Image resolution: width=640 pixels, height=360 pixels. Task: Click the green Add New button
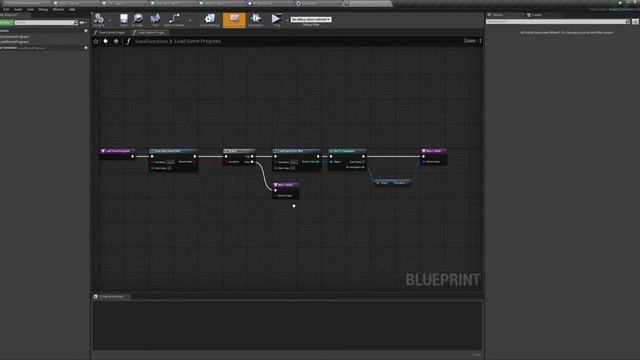pyautogui.click(x=6, y=22)
